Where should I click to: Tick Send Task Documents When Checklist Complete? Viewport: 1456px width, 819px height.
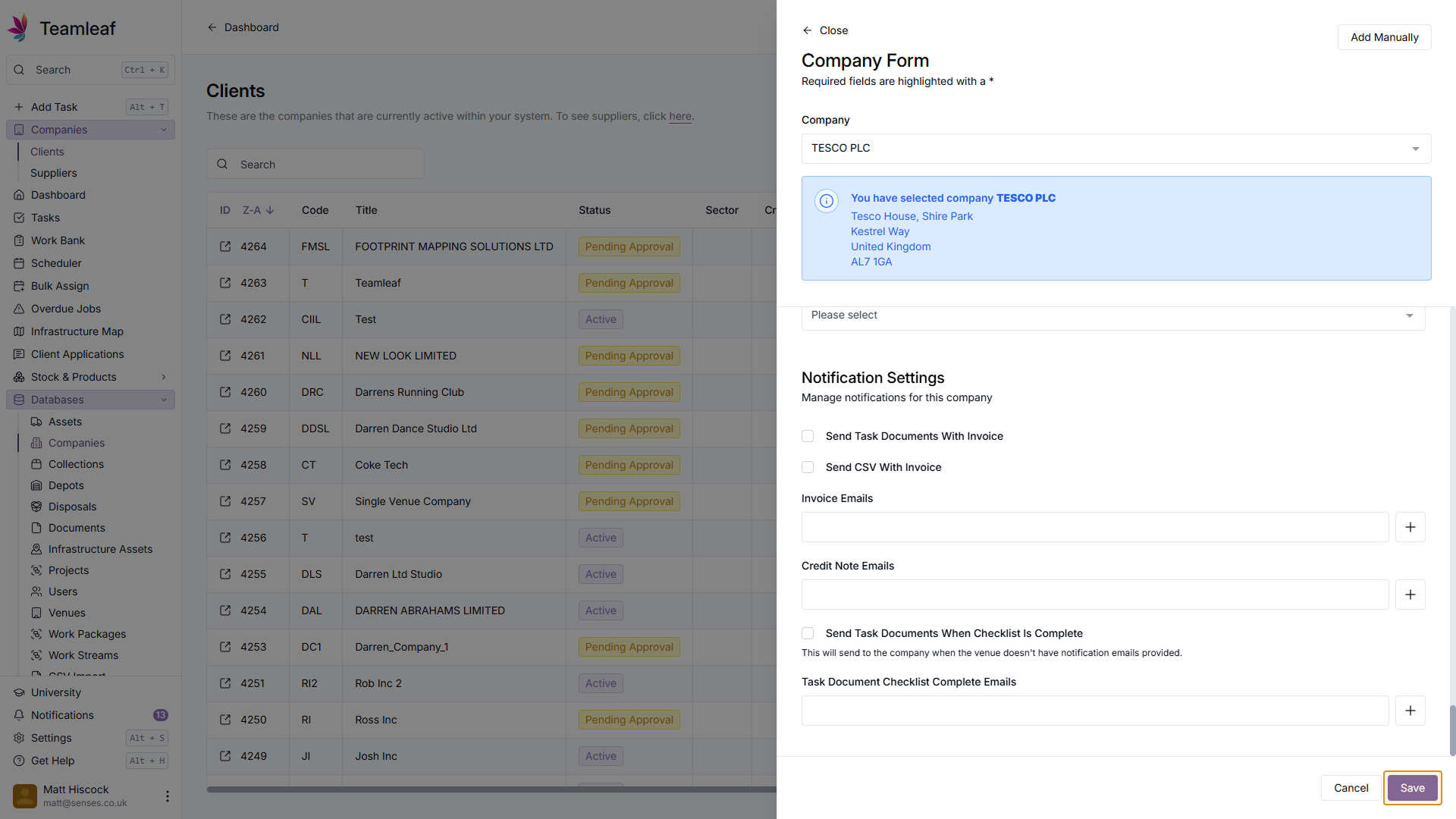point(808,633)
